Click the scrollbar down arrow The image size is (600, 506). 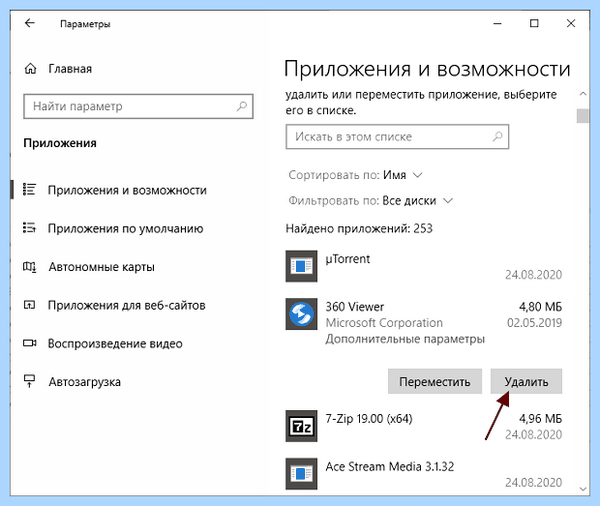582,489
